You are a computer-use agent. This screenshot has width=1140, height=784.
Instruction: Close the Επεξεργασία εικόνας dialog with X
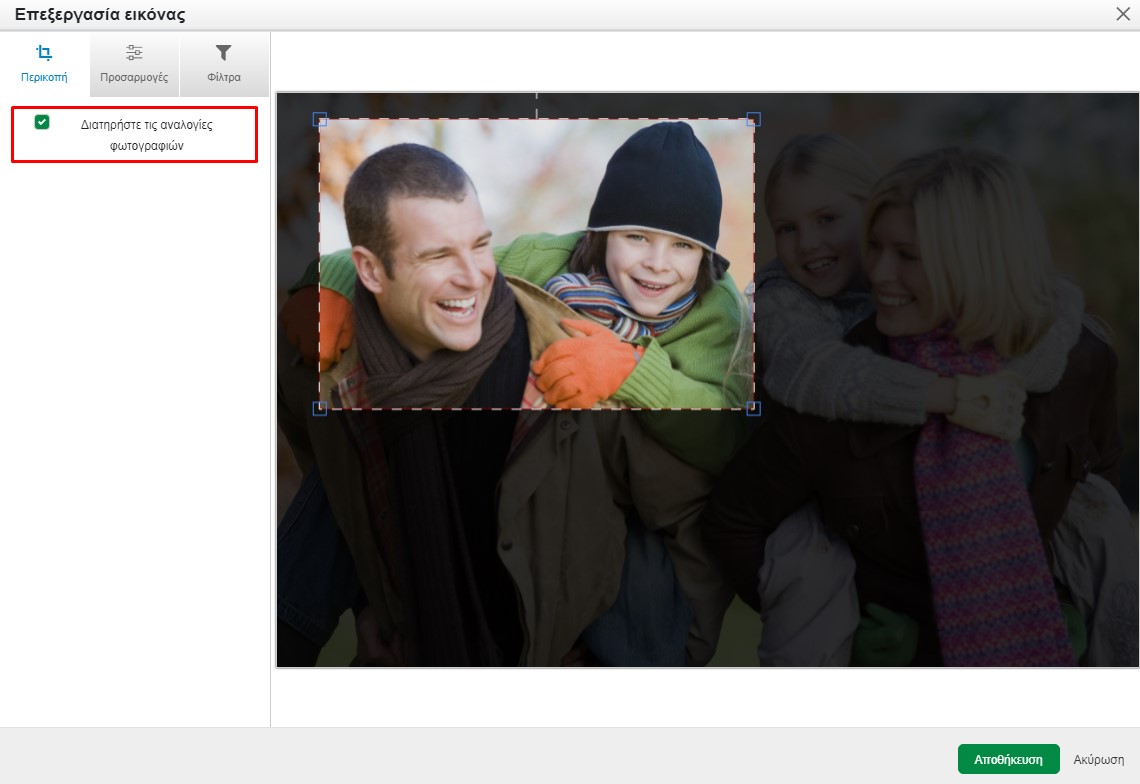(1123, 13)
